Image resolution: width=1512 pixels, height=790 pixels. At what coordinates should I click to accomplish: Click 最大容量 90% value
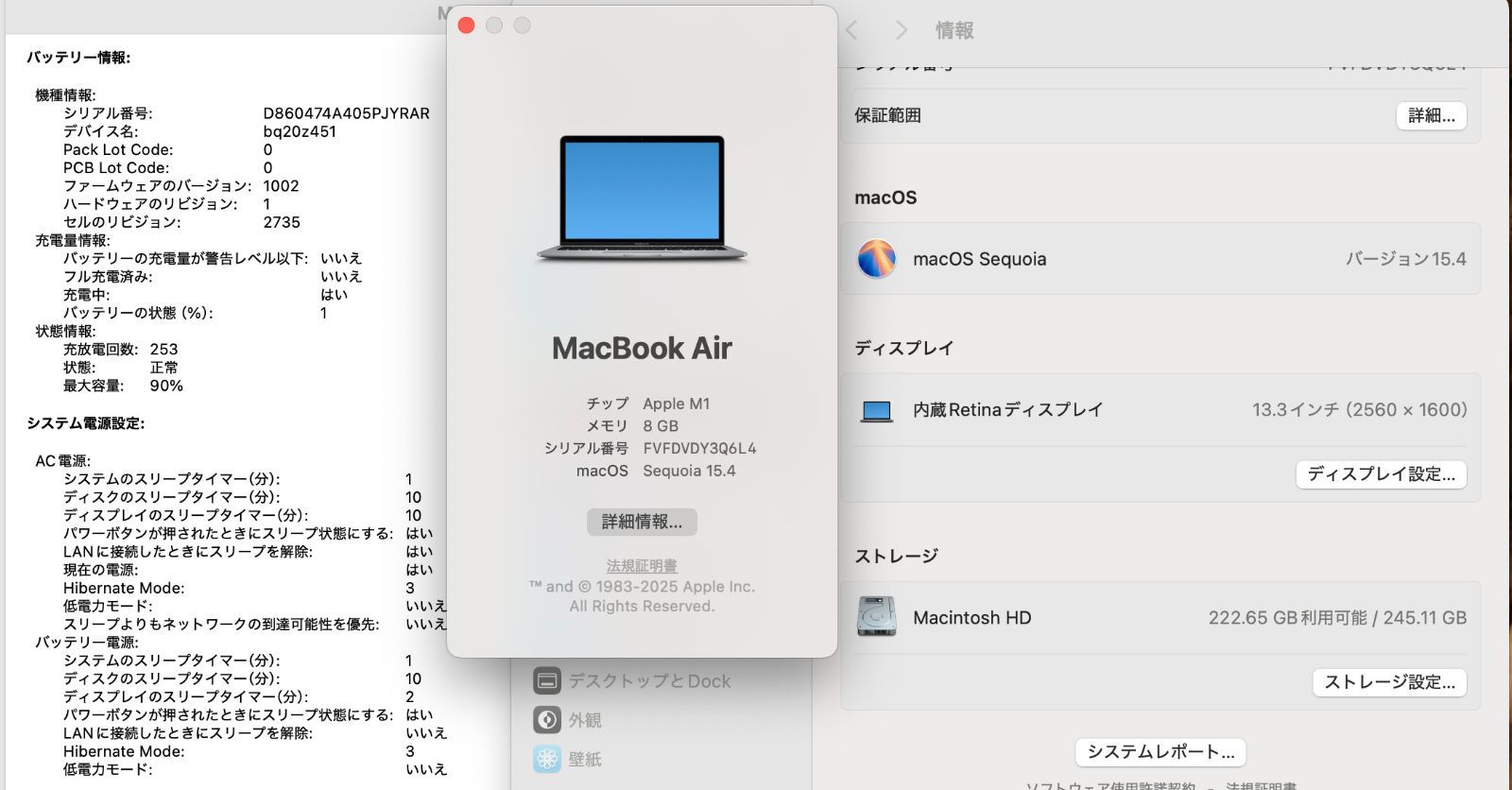pos(166,386)
